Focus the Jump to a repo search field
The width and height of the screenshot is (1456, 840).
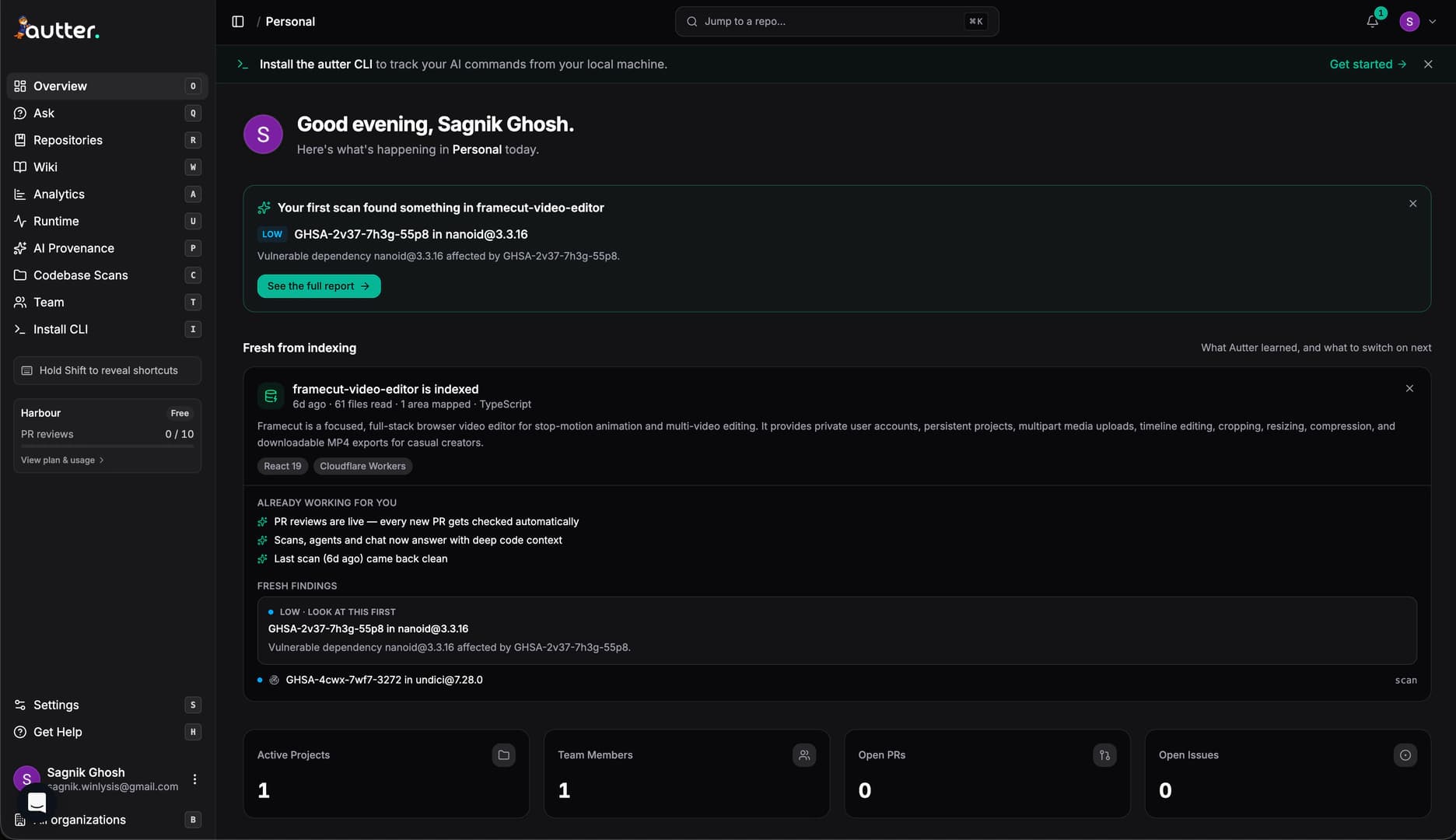pyautogui.click(x=837, y=22)
